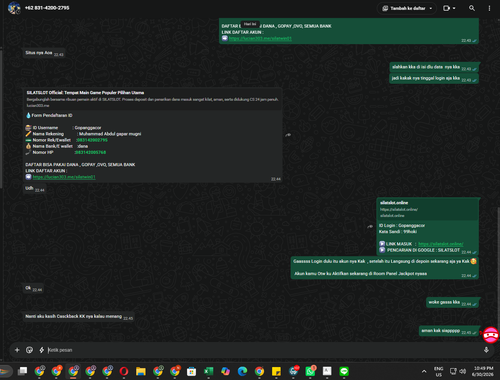Click the Nomor HP number 083142005768
Viewport: 500px width, 380px height.
[x=90, y=152]
